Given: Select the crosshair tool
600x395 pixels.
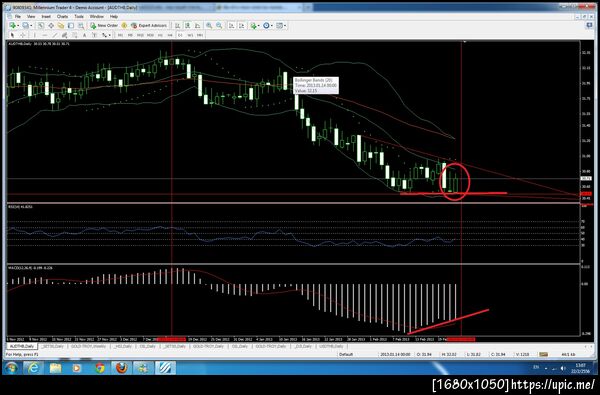Looking at the screenshot, I should pyautogui.click(x=23, y=35).
